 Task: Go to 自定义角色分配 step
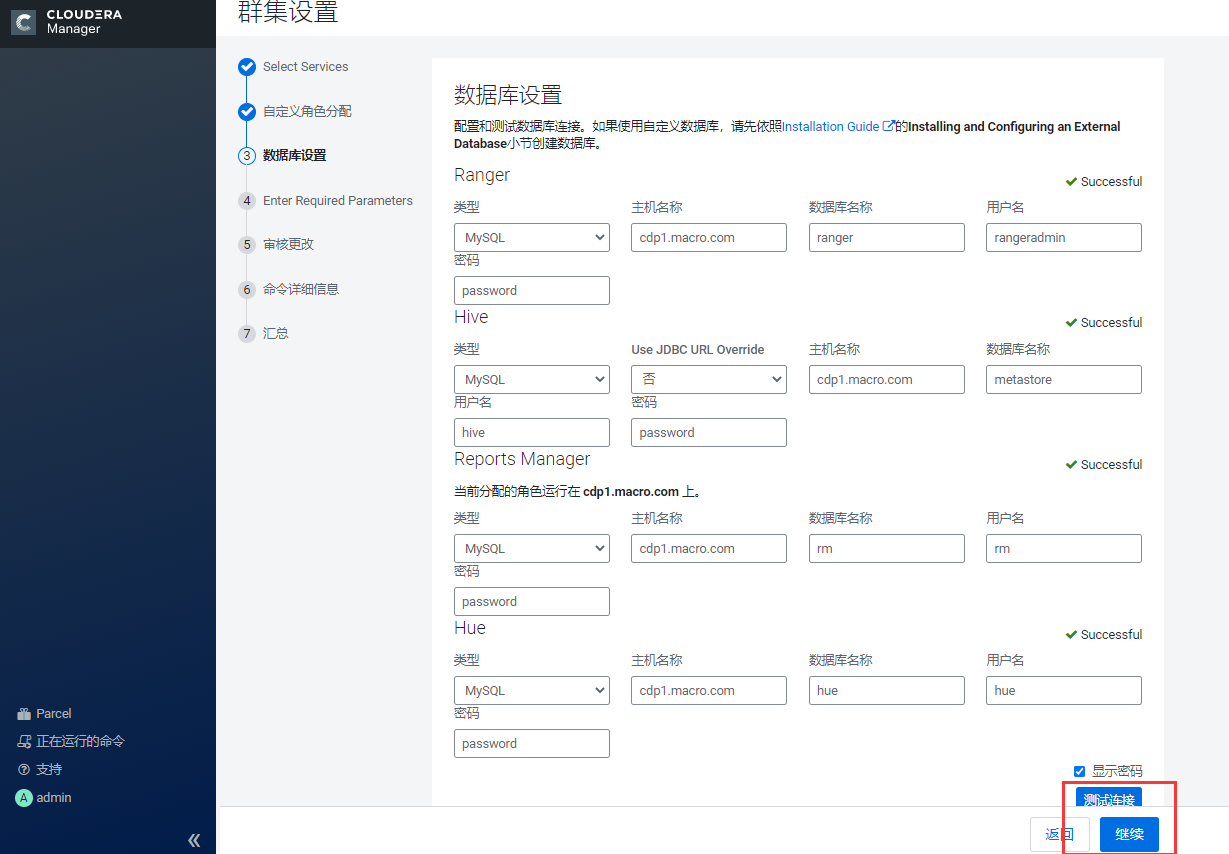307,111
